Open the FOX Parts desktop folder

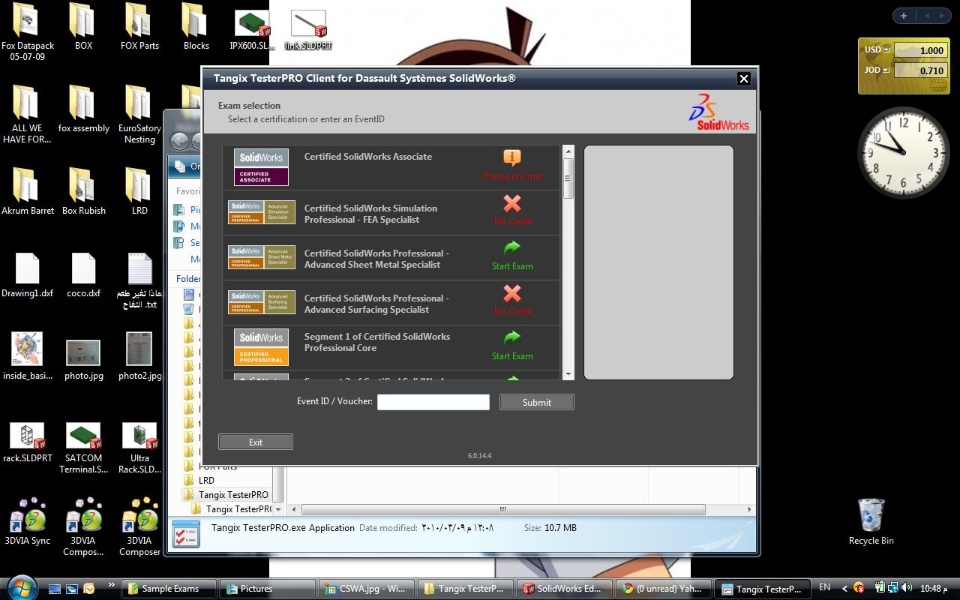(x=140, y=26)
